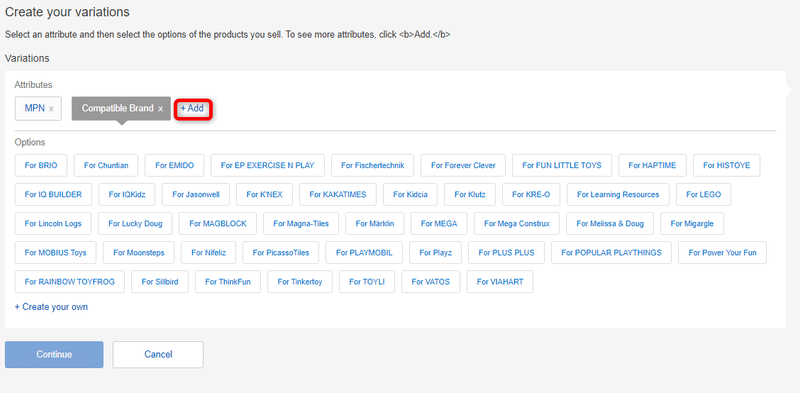This screenshot has width=800, height=393.
Task: Tap the For ThinkFun option
Action: tap(228, 282)
